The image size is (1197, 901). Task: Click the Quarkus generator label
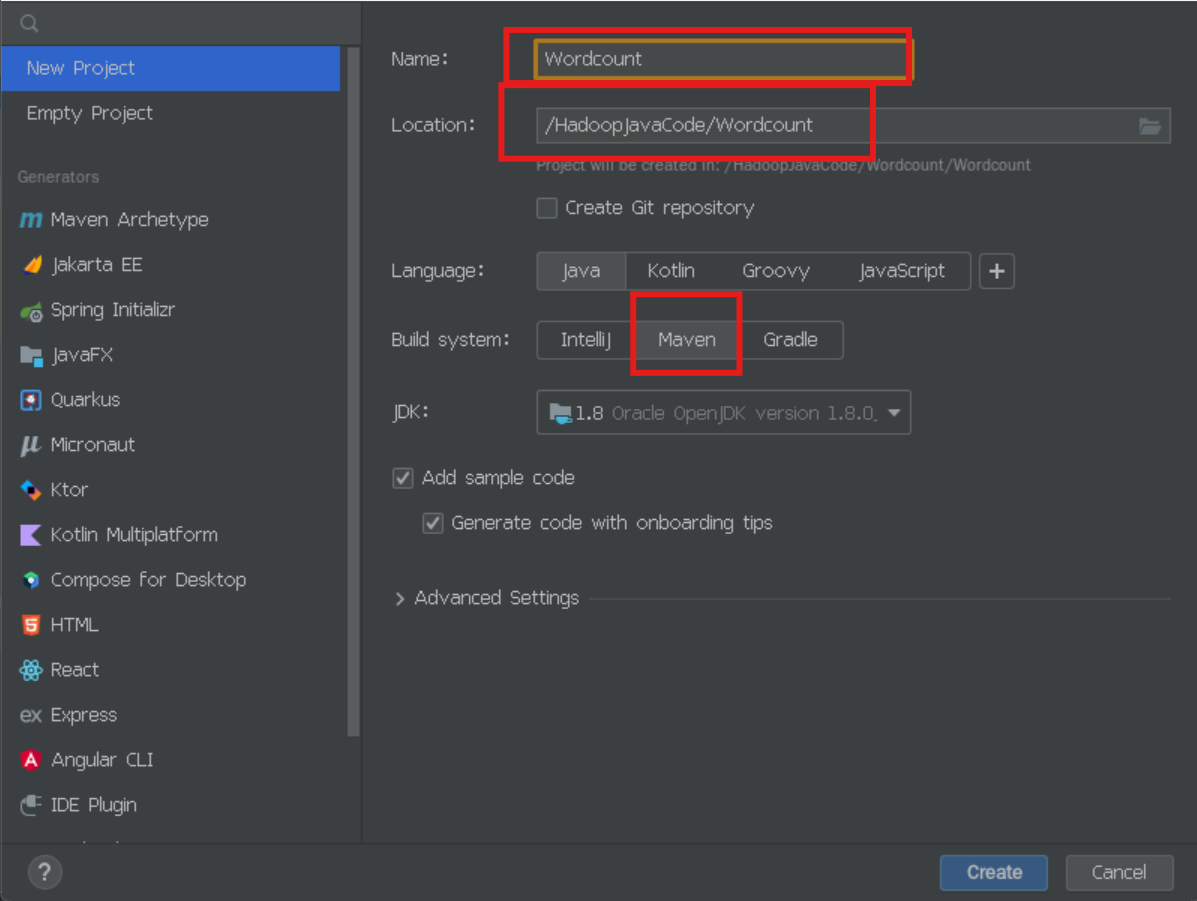tap(86, 400)
